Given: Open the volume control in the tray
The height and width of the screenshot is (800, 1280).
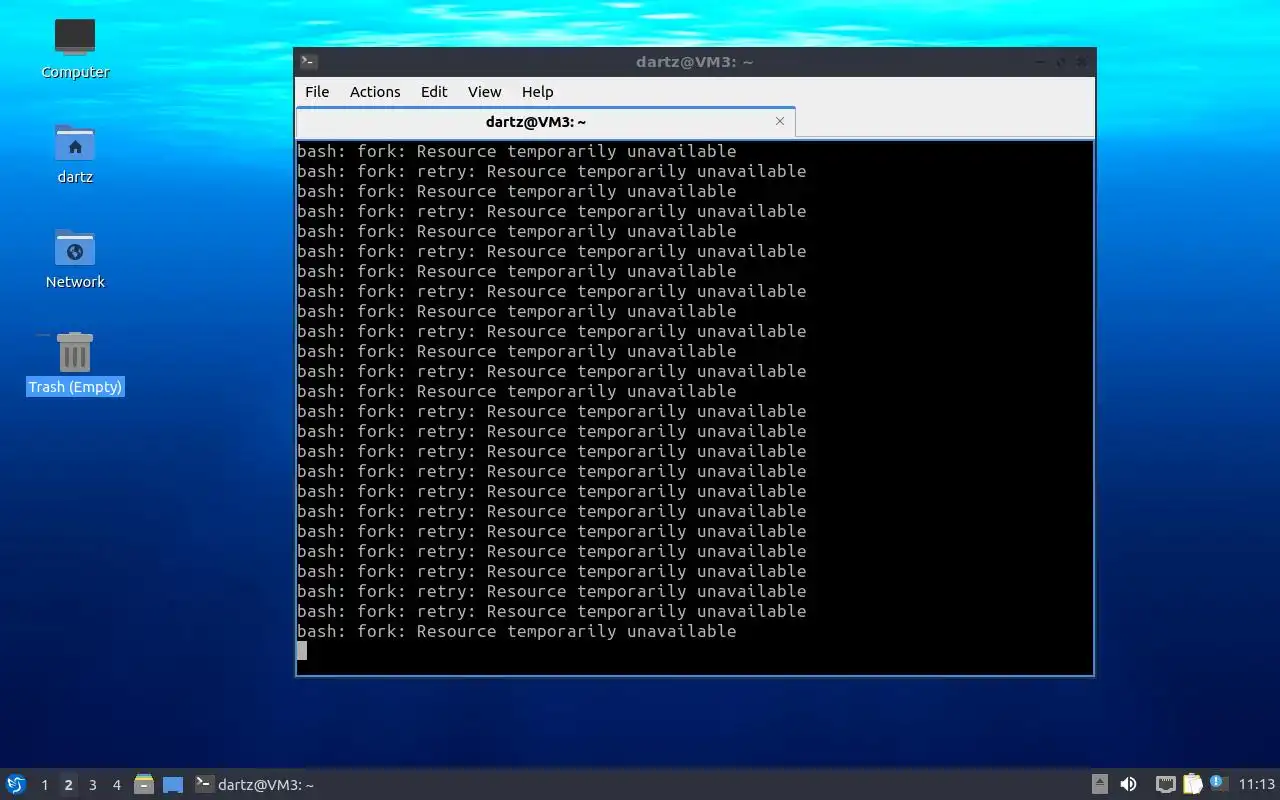Looking at the screenshot, I should coord(1128,784).
